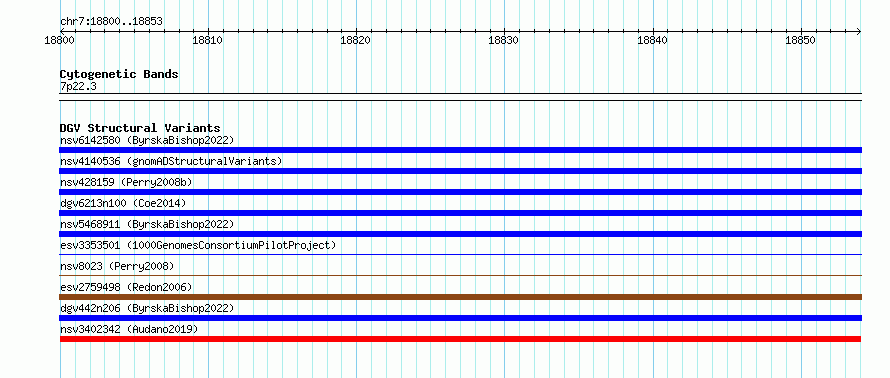Open the nsv3402342 (Audano2019) label
This screenshot has height=378, width=890.
(x=129, y=329)
